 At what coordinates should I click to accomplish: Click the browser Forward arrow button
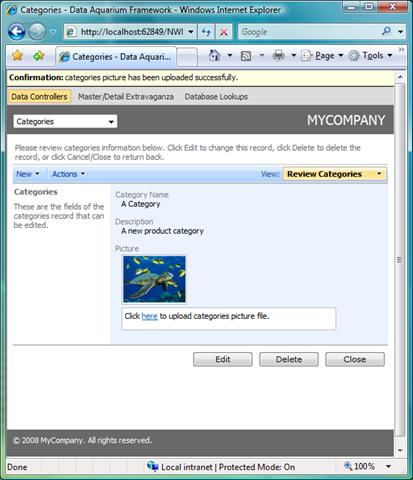(x=37, y=32)
